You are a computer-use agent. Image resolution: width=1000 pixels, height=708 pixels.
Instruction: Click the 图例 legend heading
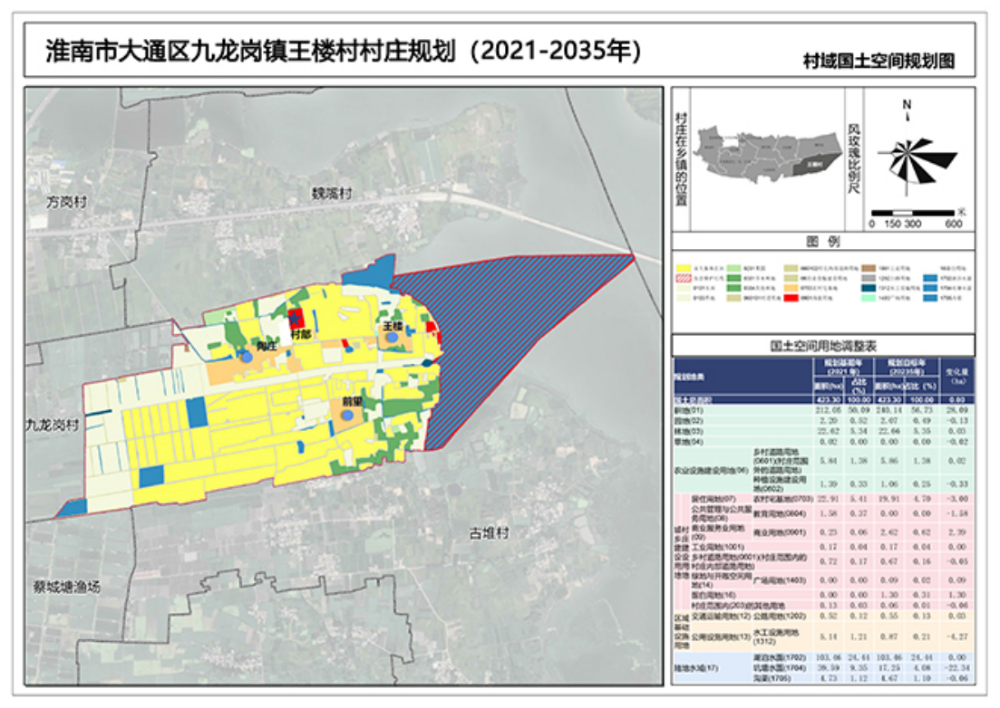822,243
